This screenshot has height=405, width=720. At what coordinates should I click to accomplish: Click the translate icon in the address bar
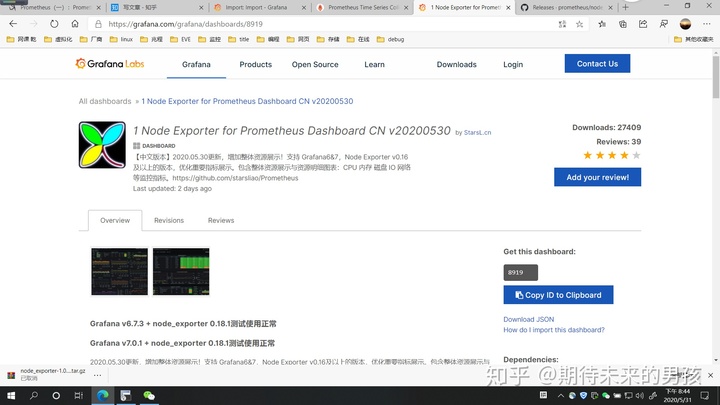coord(562,24)
